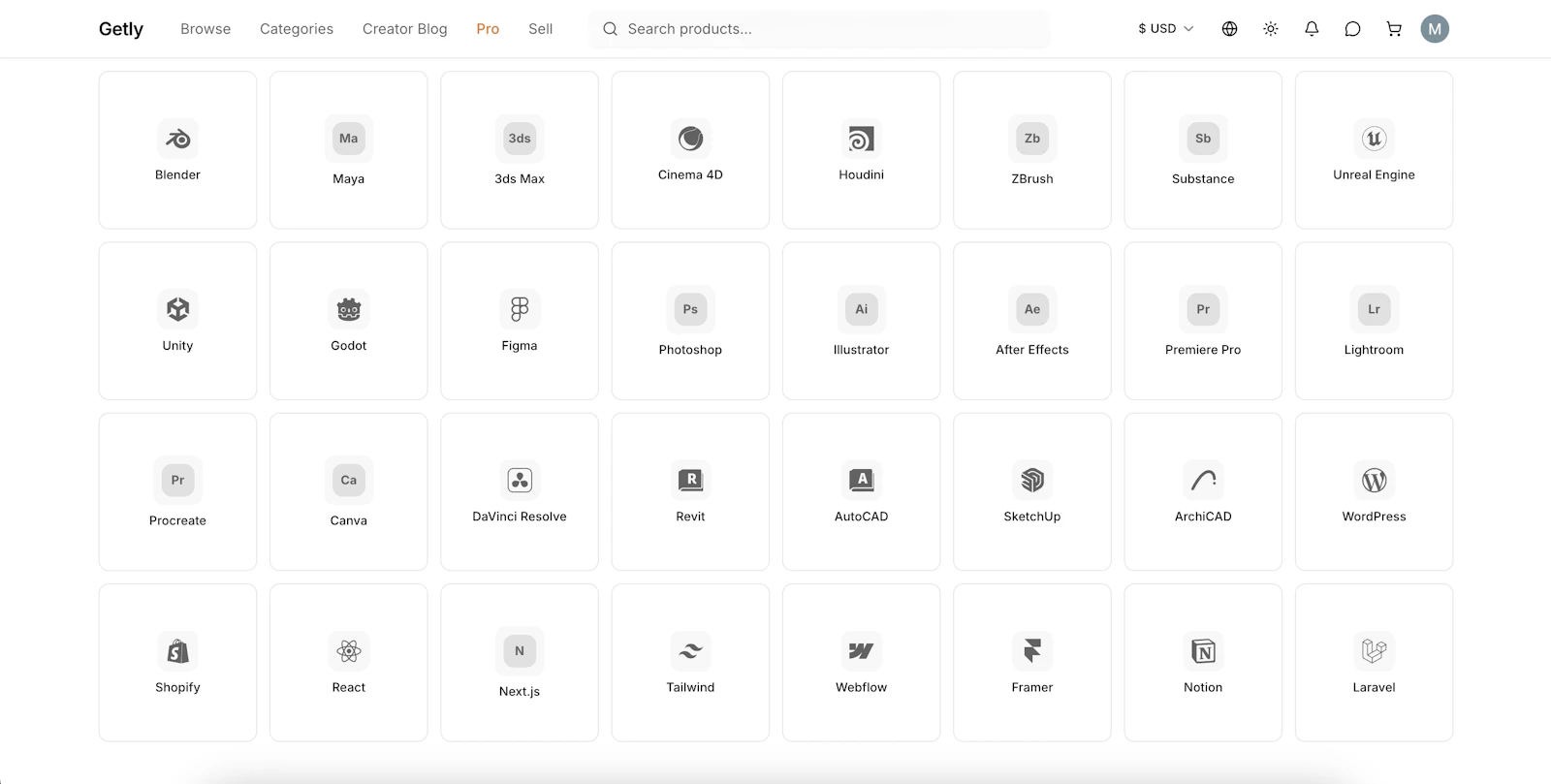Pick the DaVinci Resolve icon
Image resolution: width=1551 pixels, height=784 pixels.
[x=520, y=480]
